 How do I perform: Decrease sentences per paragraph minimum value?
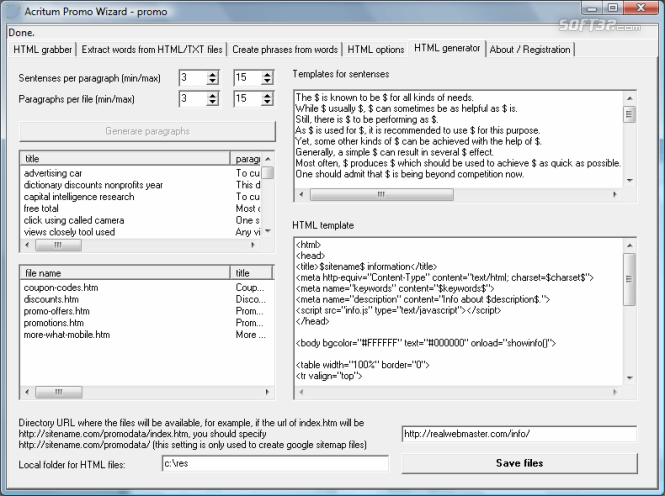(x=212, y=81)
